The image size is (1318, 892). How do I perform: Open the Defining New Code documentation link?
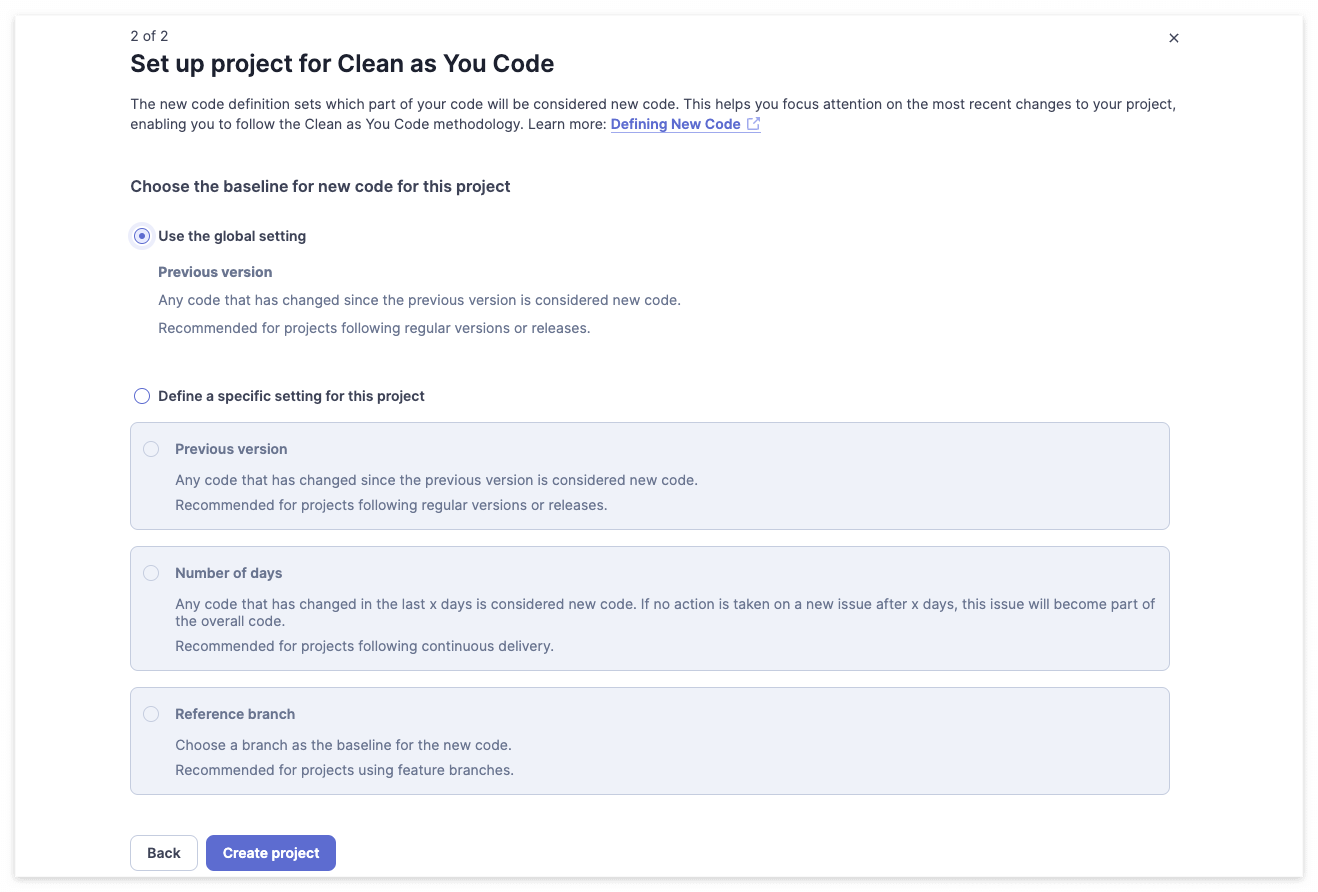[676, 124]
